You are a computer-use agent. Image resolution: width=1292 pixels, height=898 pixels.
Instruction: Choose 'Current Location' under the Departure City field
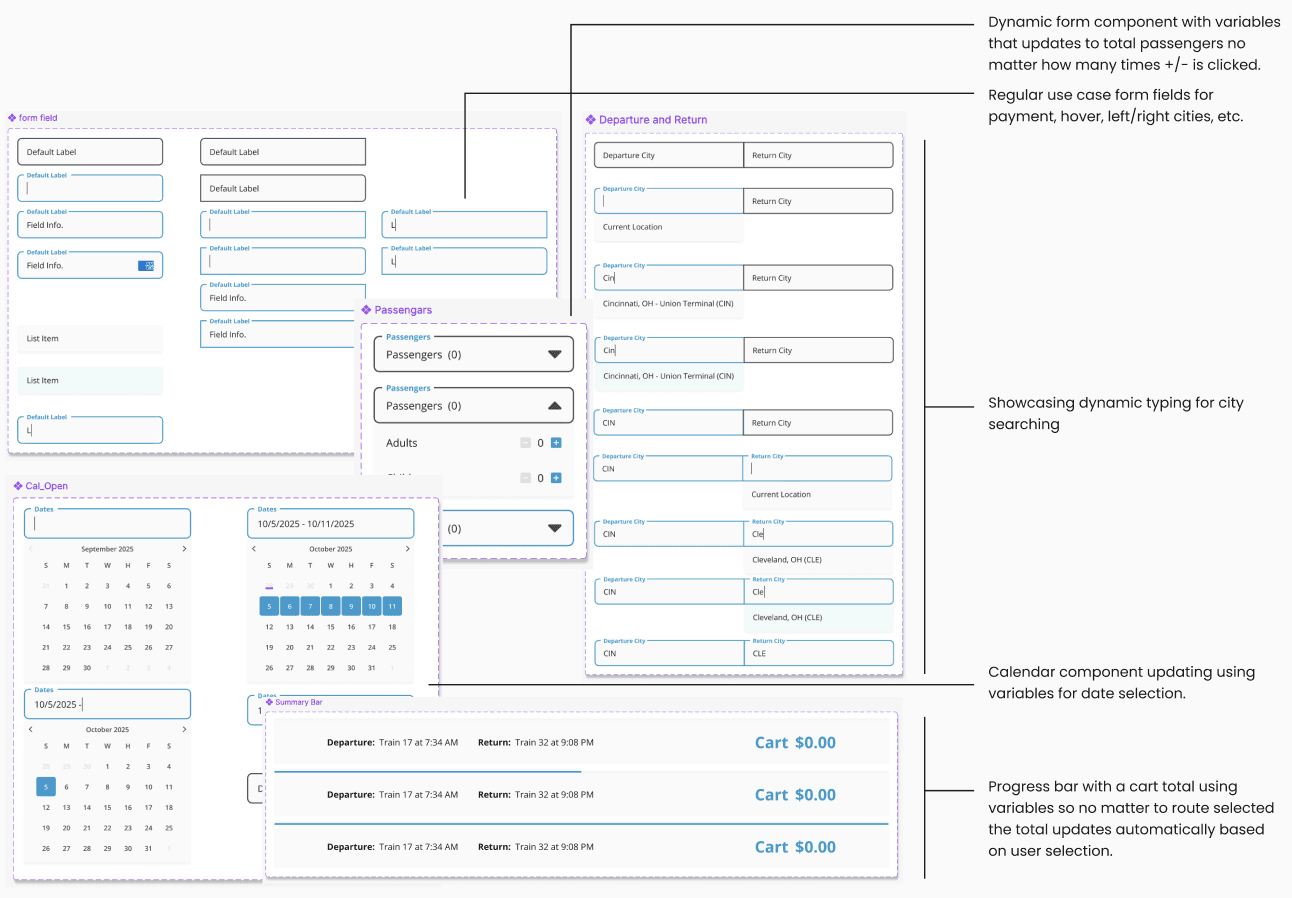668,227
